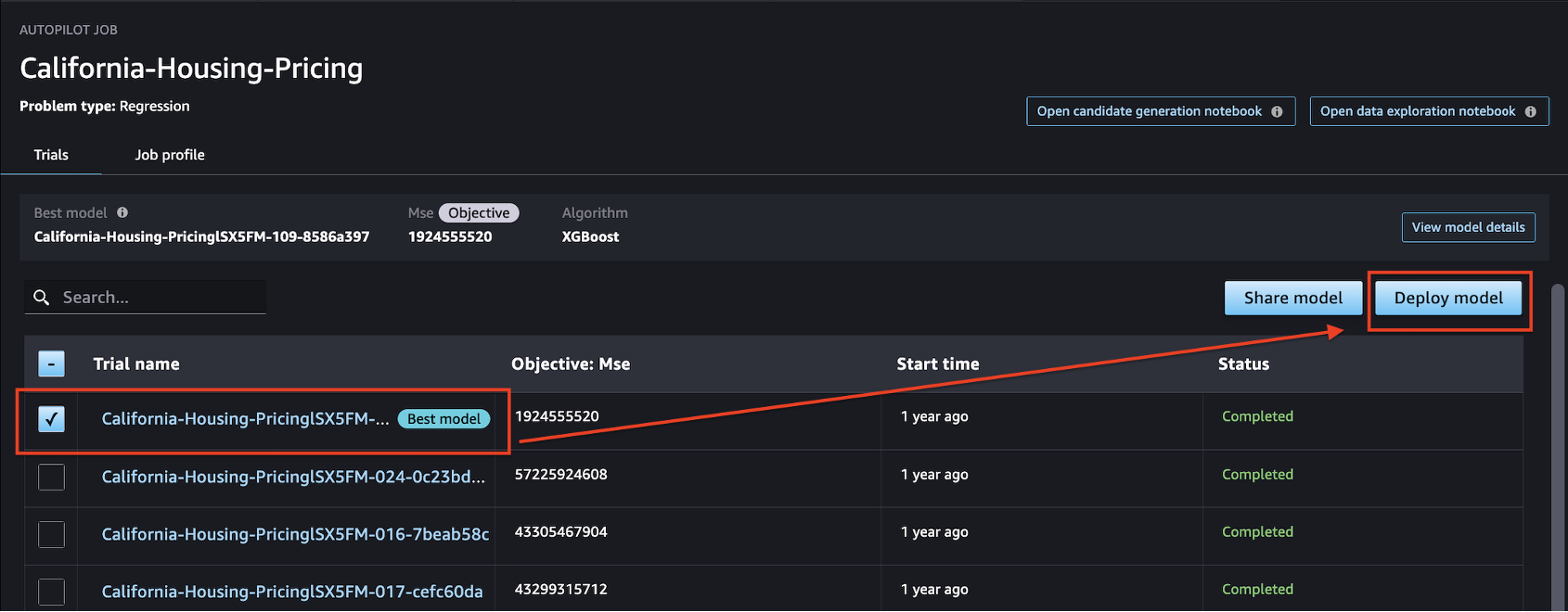Sort by Objective: Mse column header
This screenshot has height=612, width=1568.
pyautogui.click(x=571, y=363)
